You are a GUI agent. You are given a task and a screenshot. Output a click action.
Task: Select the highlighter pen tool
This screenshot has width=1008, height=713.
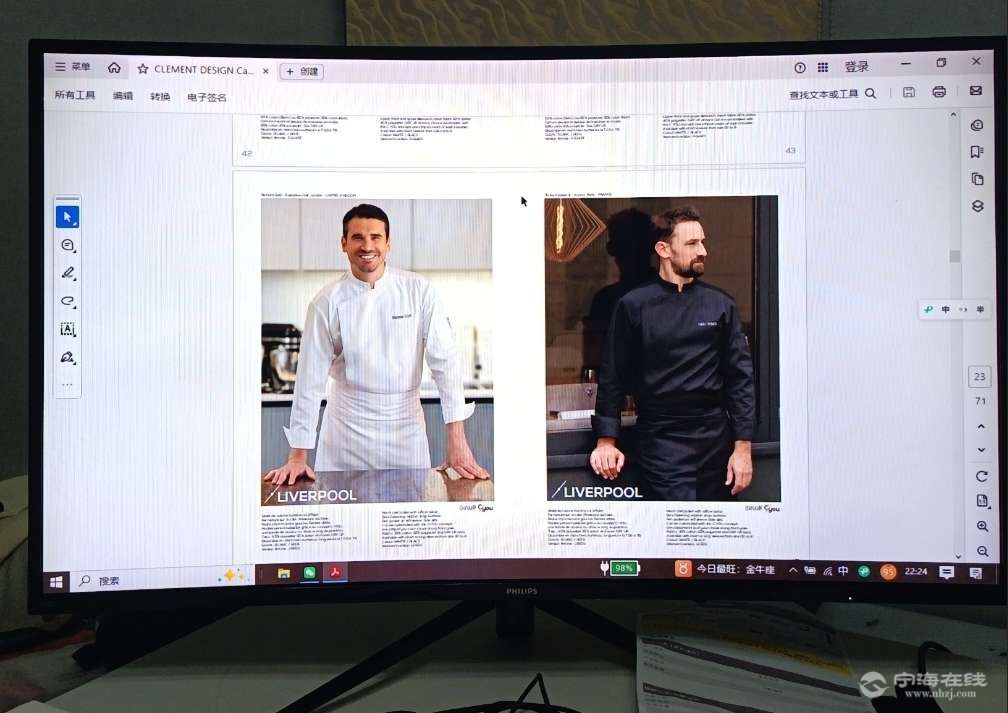68,273
